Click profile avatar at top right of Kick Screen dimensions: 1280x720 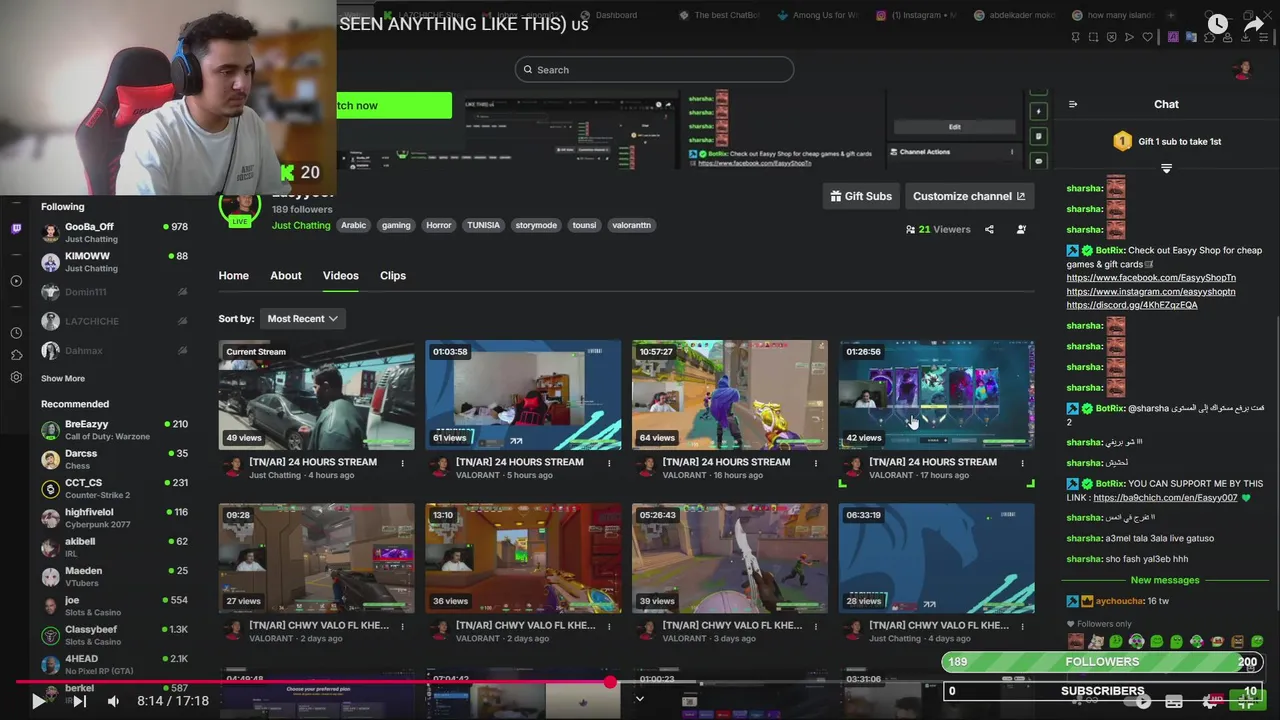(1243, 69)
